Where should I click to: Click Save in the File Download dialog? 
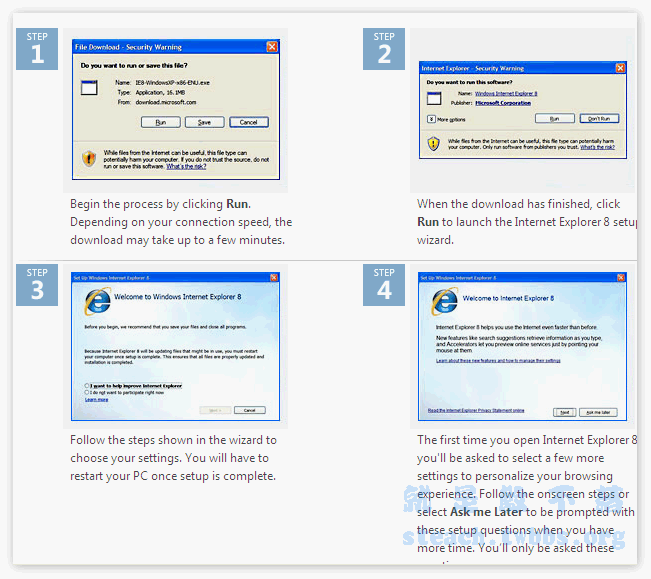click(x=204, y=122)
